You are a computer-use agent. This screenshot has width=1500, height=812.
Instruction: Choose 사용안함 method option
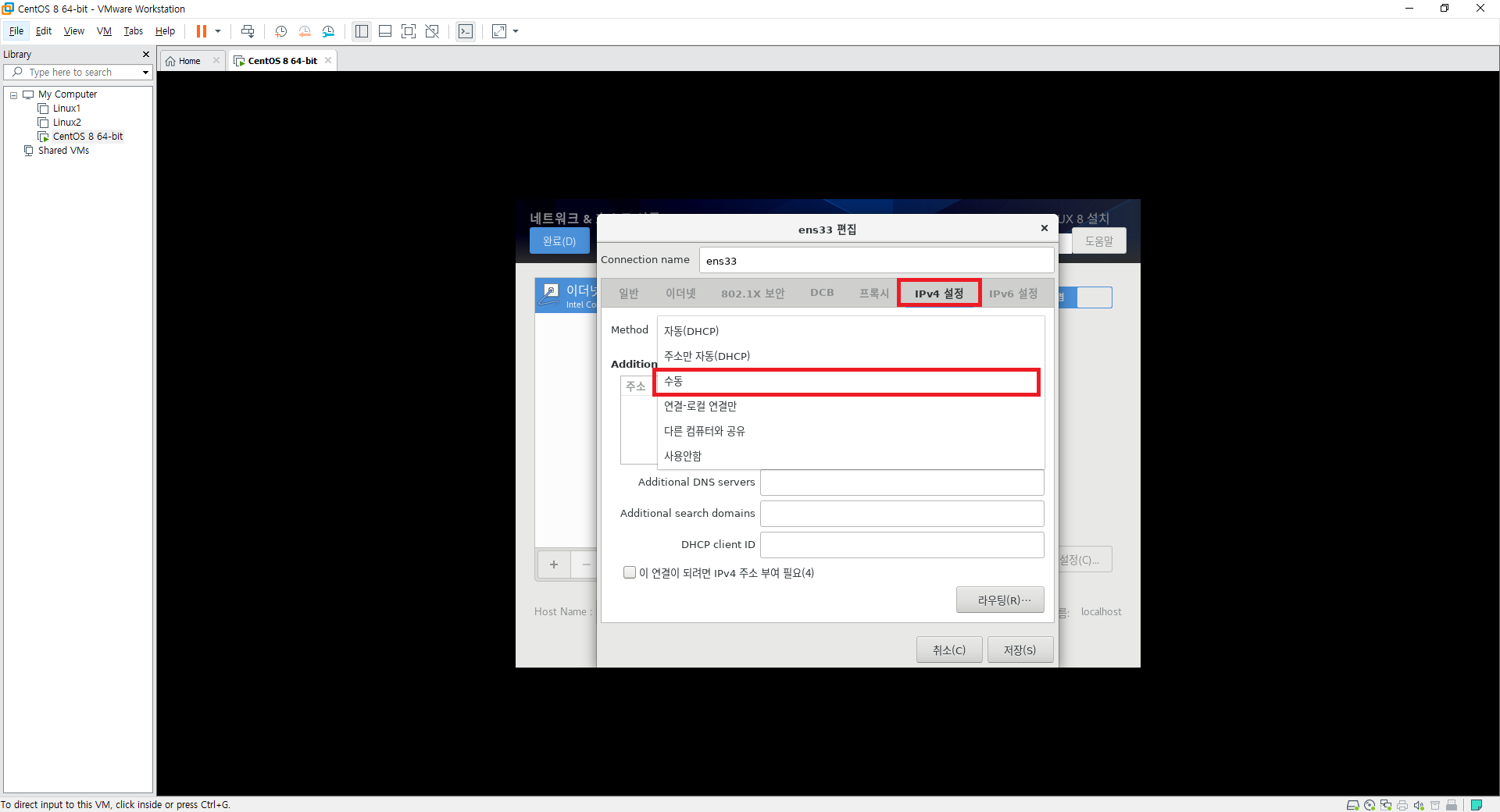[851, 456]
